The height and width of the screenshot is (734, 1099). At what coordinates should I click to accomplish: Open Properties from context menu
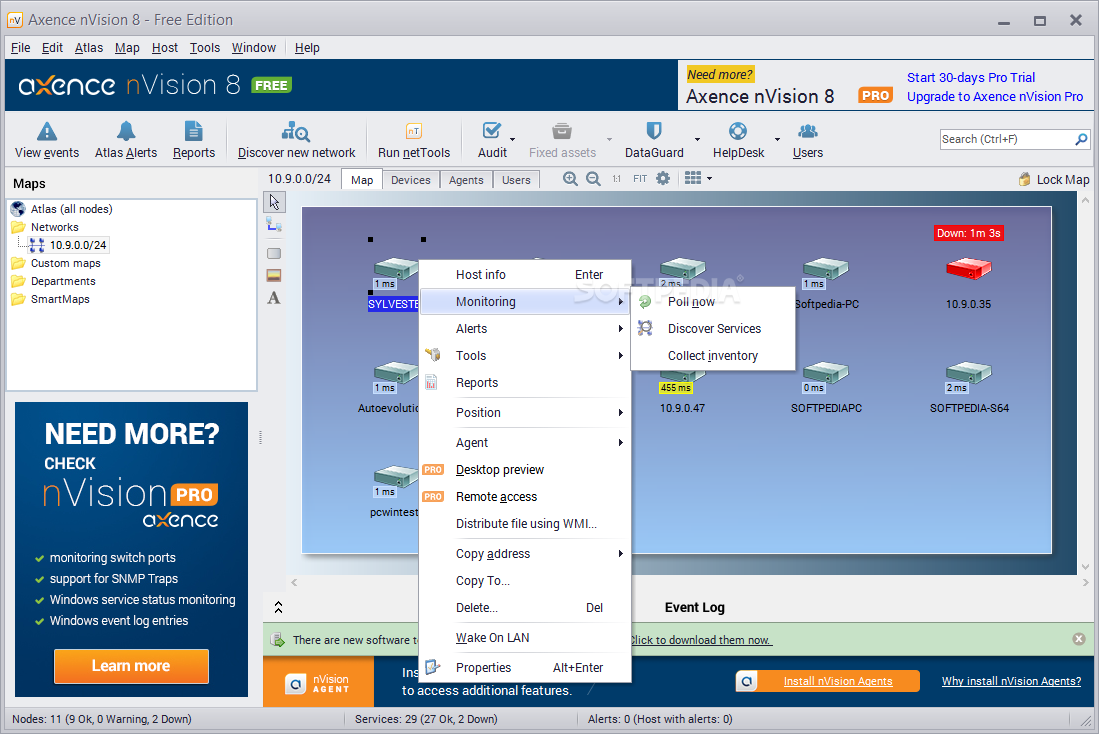(x=526, y=668)
